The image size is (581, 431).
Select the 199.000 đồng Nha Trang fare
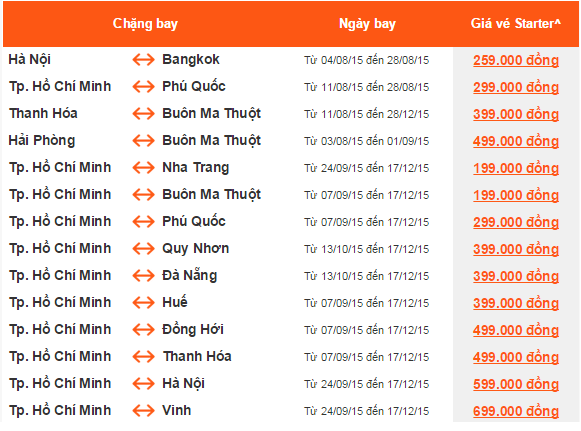(516, 168)
